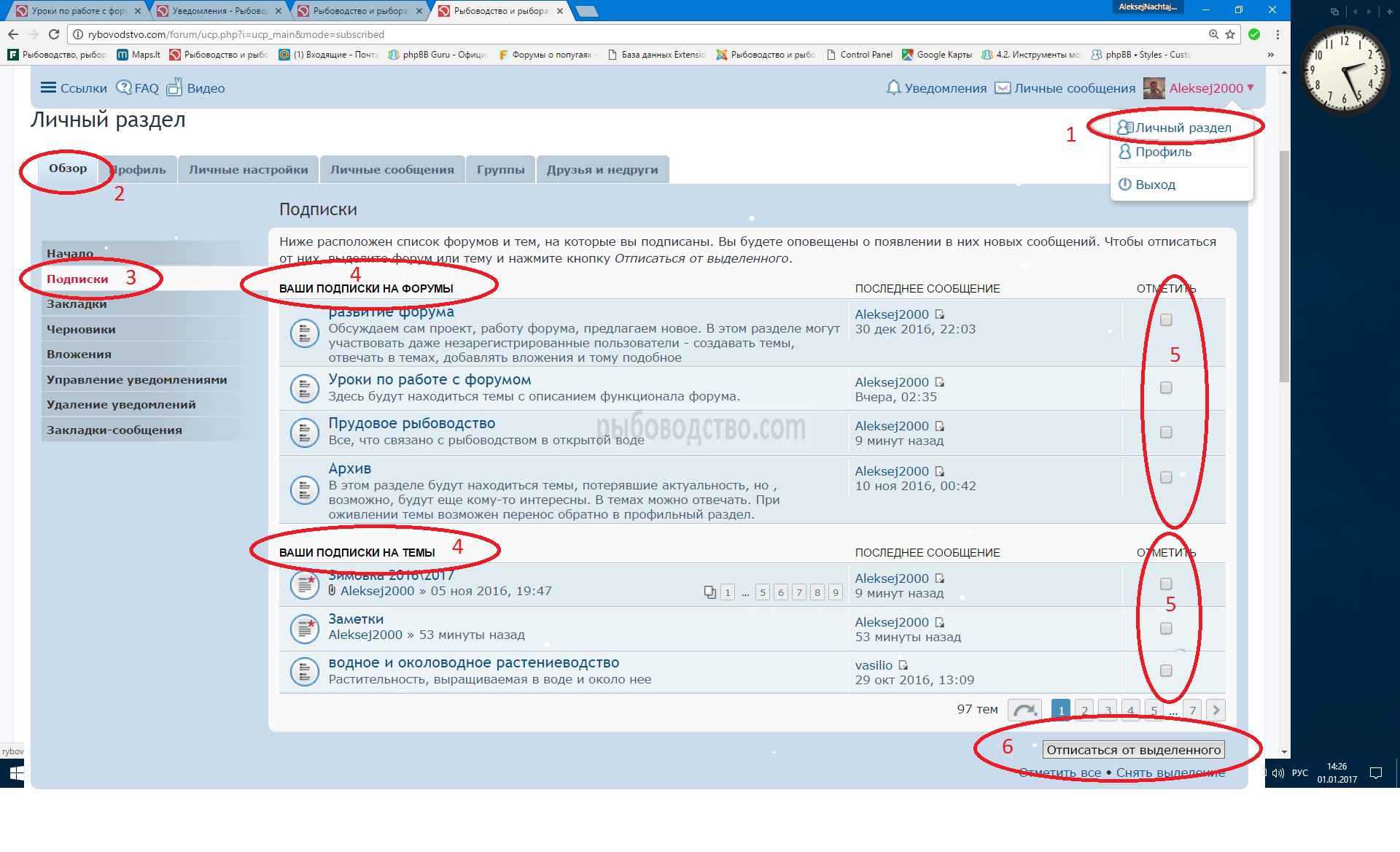This screenshot has height=852, width=1400.
Task: Bookmark page with the star icon
Action: 1230,34
